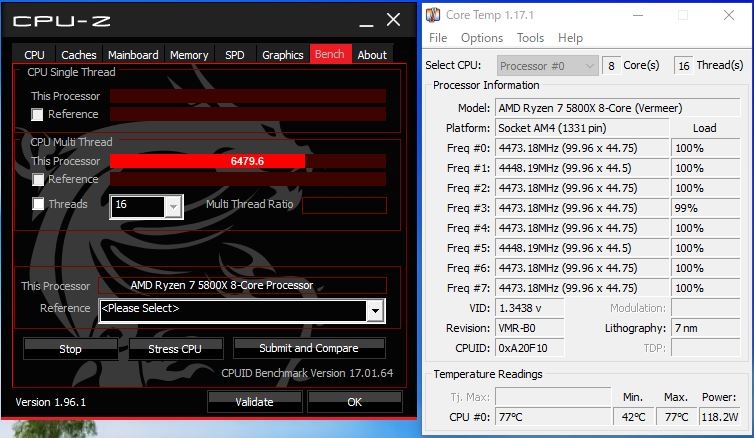Viewport: 754px width, 438px height.
Task: Minimize the Core Temp window
Action: 638,15
